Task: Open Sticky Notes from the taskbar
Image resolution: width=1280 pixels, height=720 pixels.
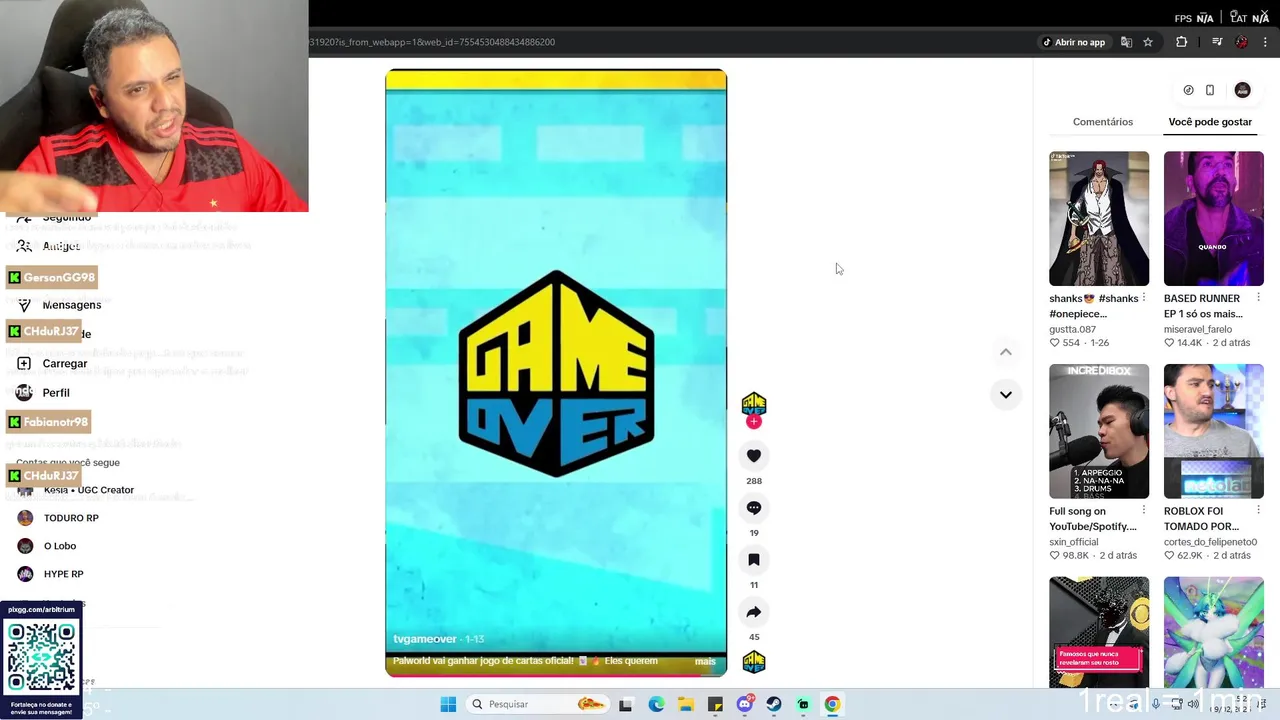Action: pyautogui.click(x=715, y=704)
